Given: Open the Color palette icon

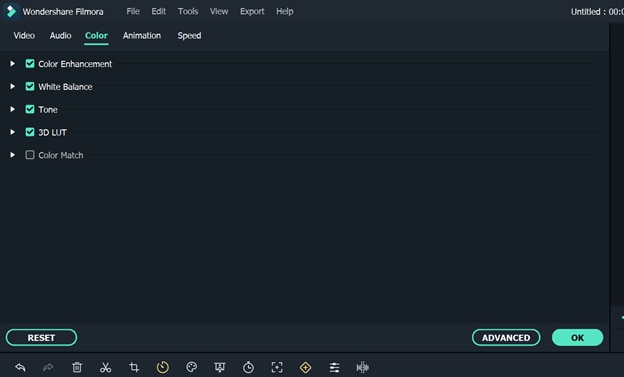Looking at the screenshot, I should coord(191,367).
